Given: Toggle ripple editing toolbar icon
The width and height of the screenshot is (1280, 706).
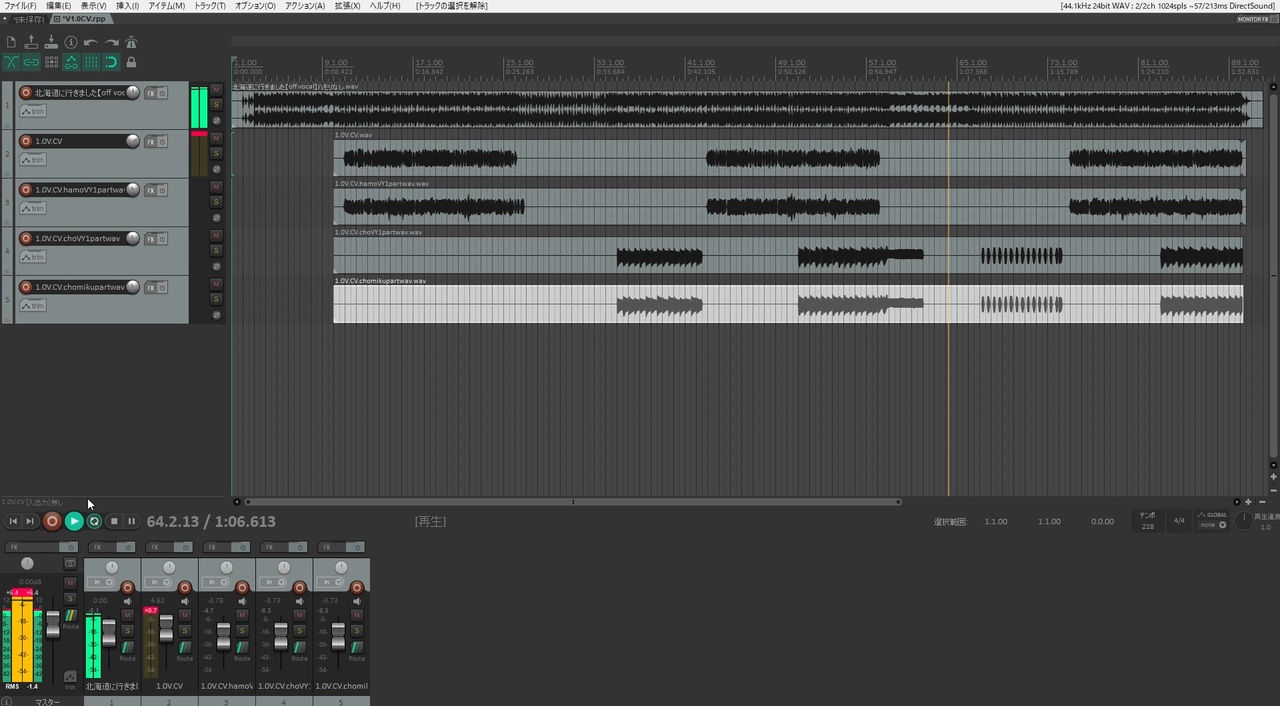Looking at the screenshot, I should 51,62.
